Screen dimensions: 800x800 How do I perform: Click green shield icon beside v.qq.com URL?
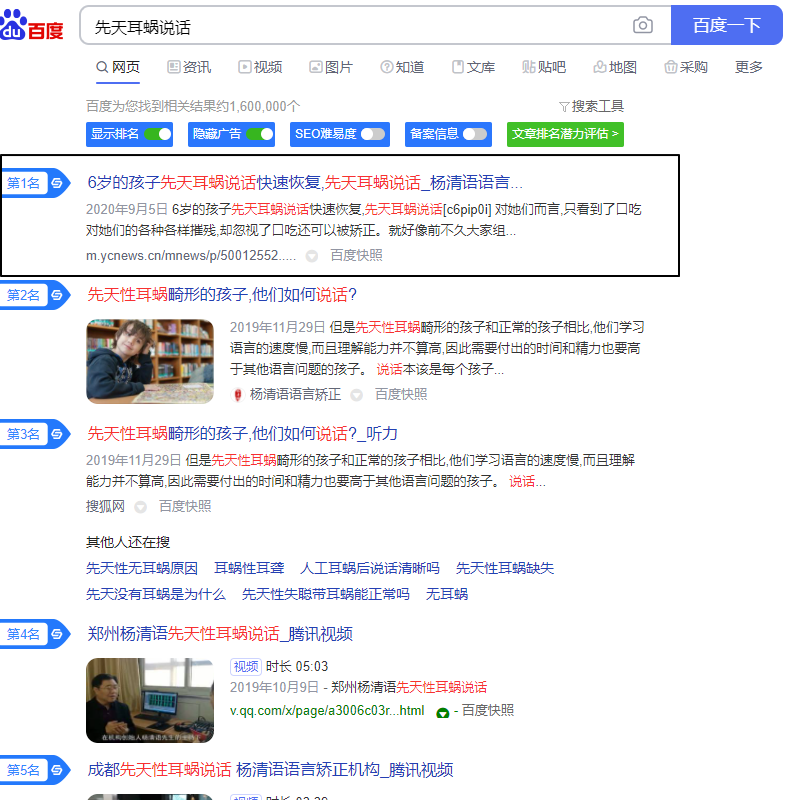pos(443,713)
